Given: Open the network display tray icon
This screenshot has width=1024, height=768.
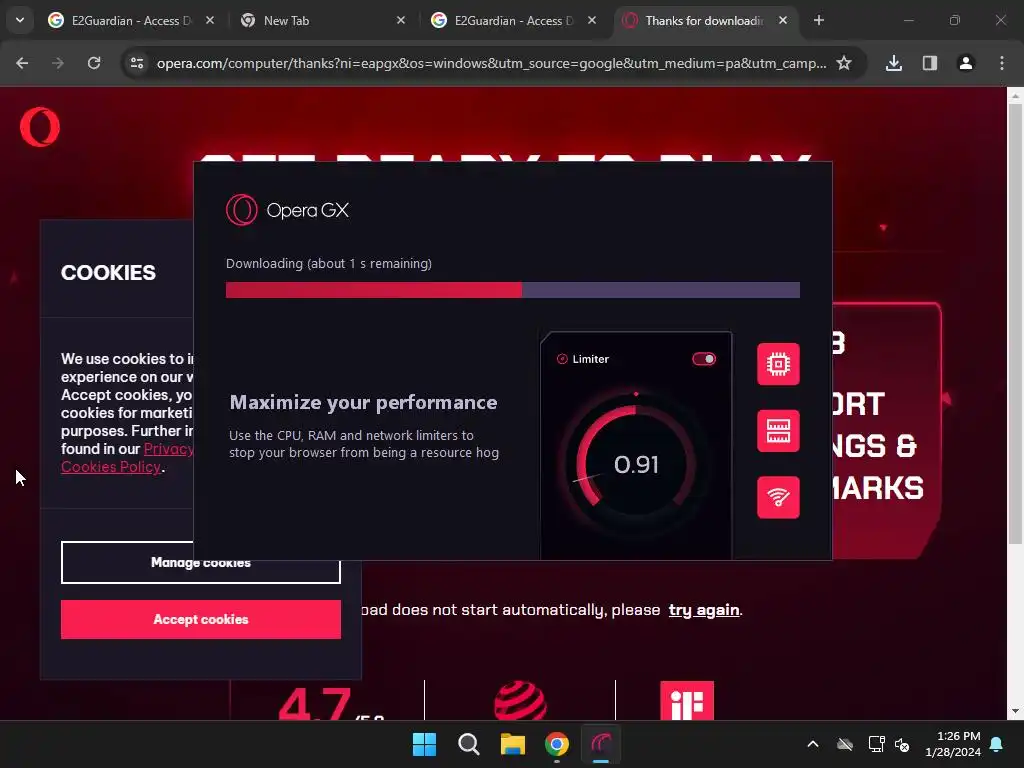Looking at the screenshot, I should tap(876, 744).
